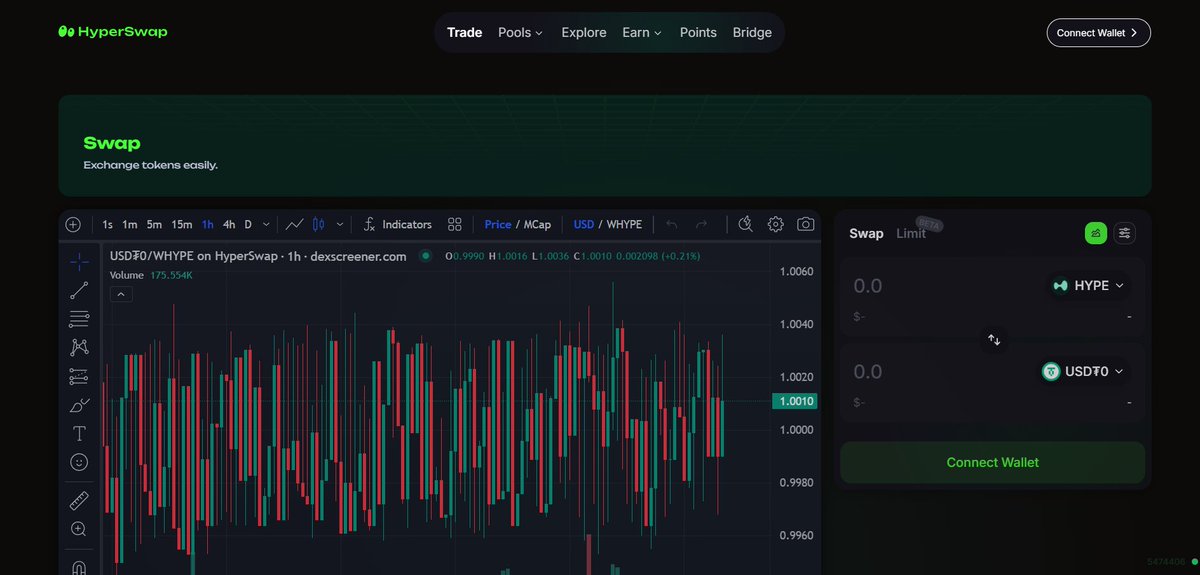Viewport: 1200px width, 575px height.
Task: Expand the time interval dropdown arrow
Action: click(x=267, y=224)
